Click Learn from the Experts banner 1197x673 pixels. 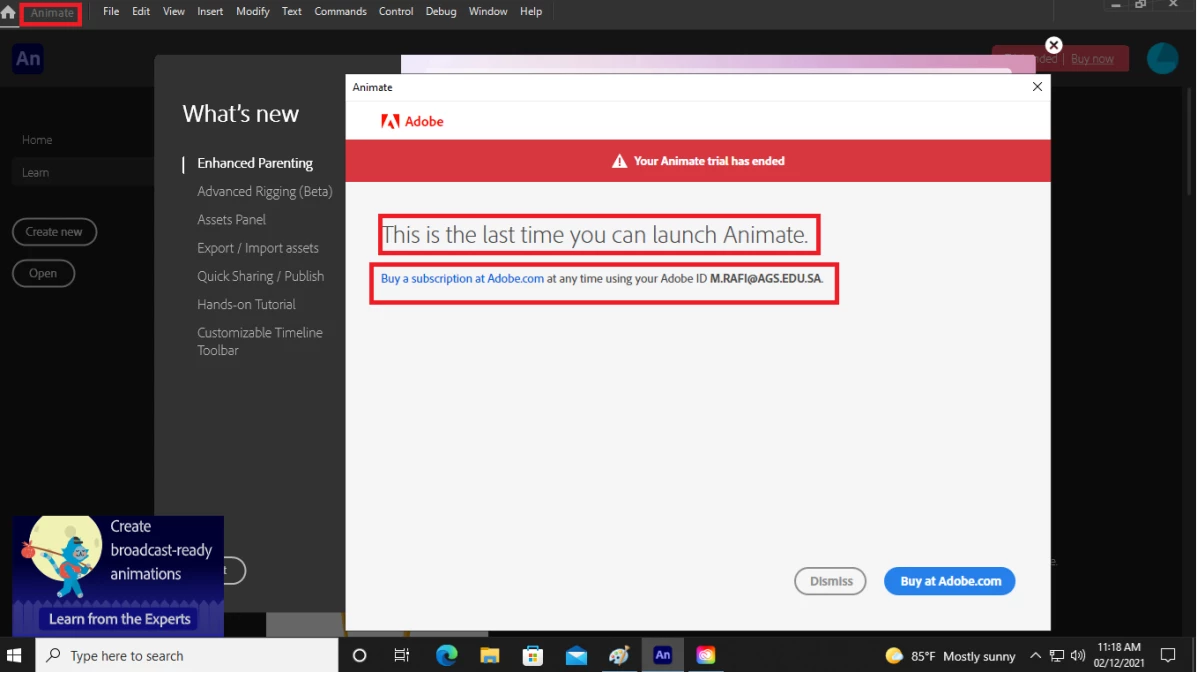pyautogui.click(x=120, y=619)
